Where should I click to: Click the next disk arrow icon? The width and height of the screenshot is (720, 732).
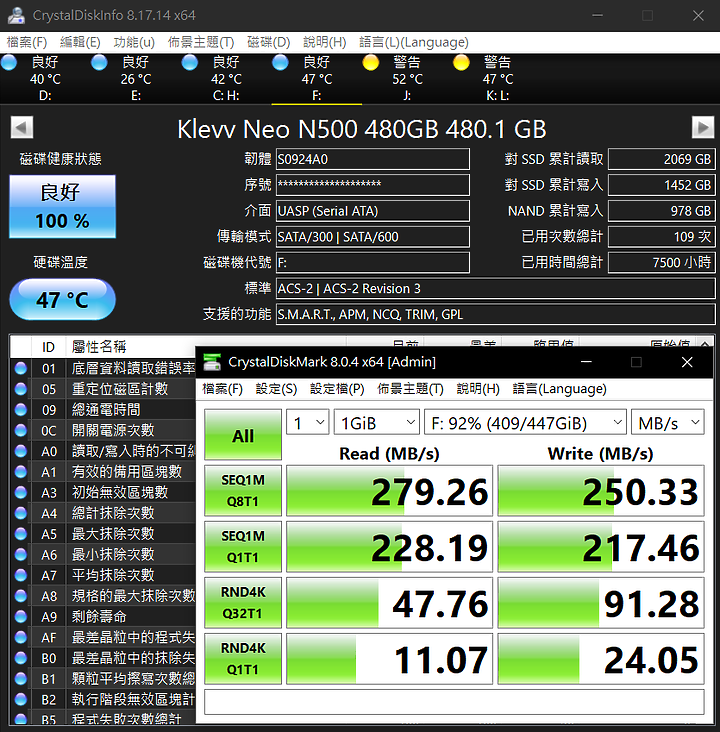tap(703, 127)
